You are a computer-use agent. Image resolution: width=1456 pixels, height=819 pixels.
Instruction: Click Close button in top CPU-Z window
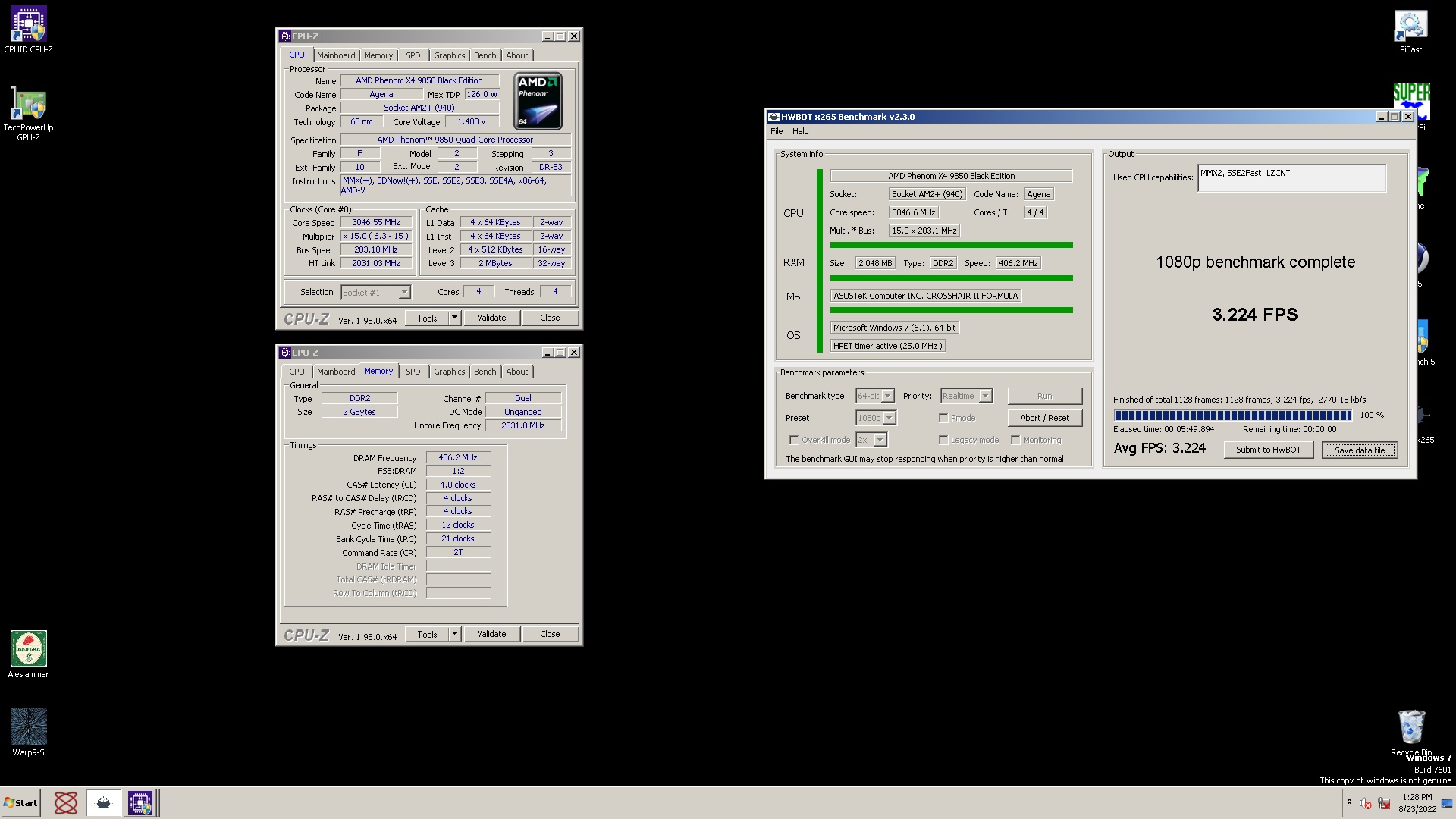(550, 318)
